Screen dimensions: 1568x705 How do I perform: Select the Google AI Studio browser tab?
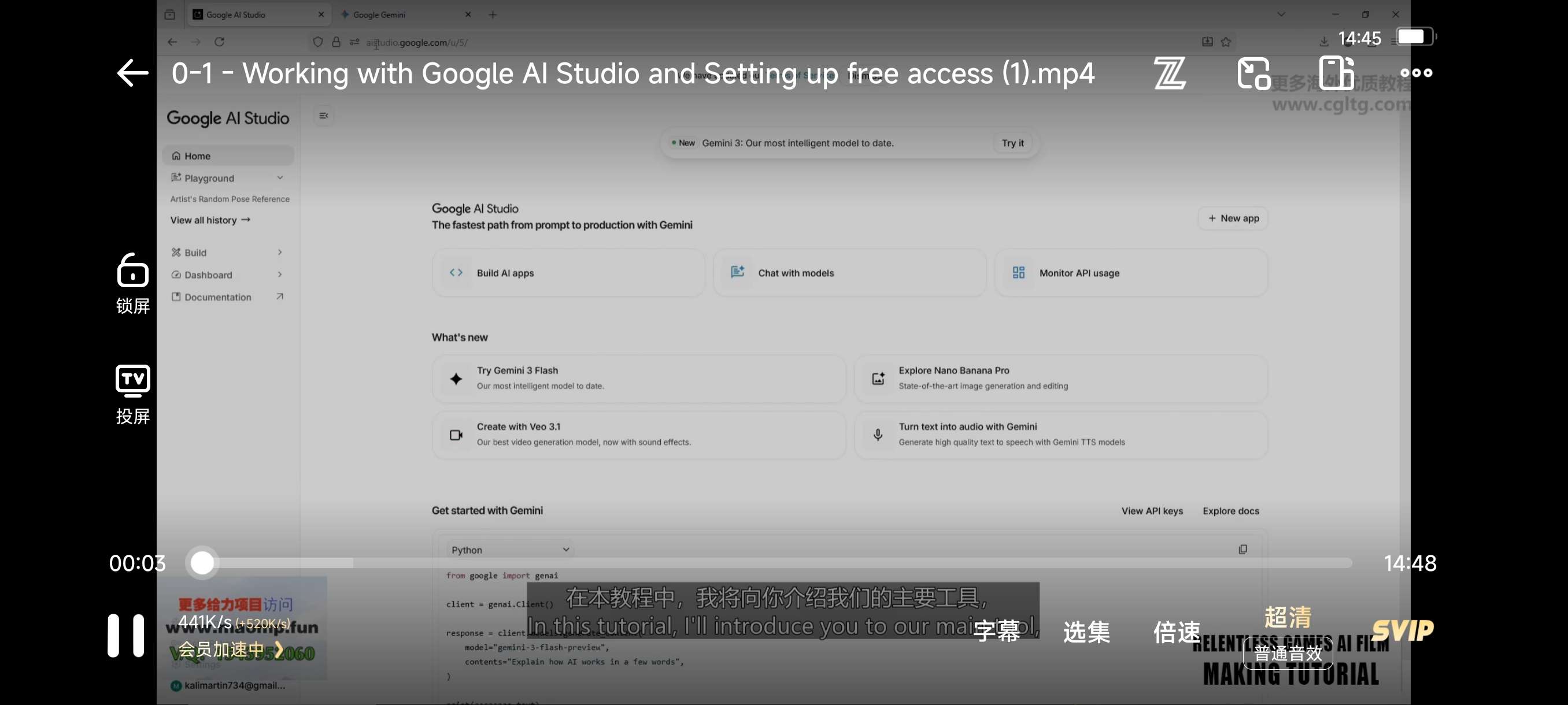[258, 14]
